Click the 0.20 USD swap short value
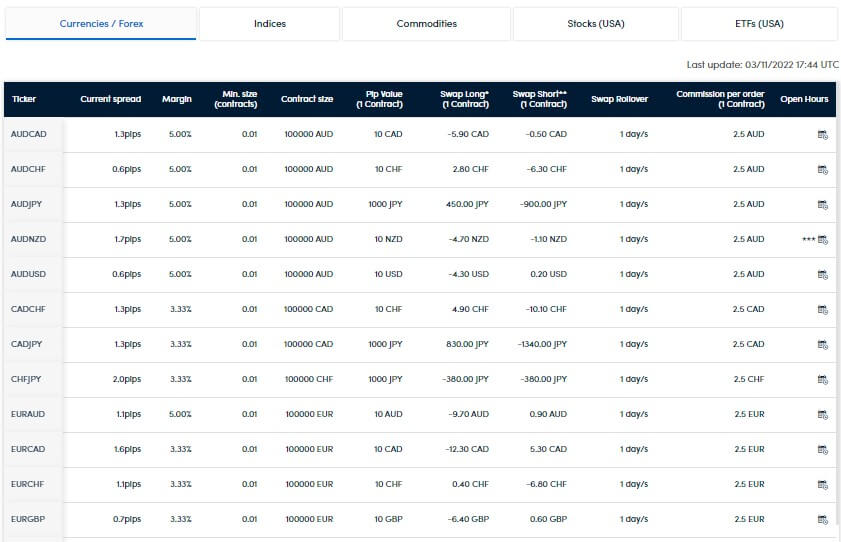 point(549,274)
